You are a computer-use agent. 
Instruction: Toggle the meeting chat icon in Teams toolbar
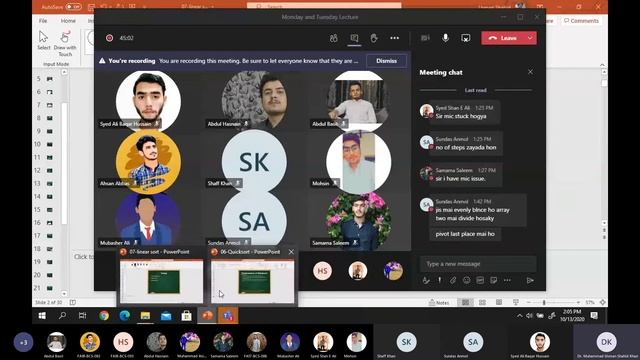[354, 38]
